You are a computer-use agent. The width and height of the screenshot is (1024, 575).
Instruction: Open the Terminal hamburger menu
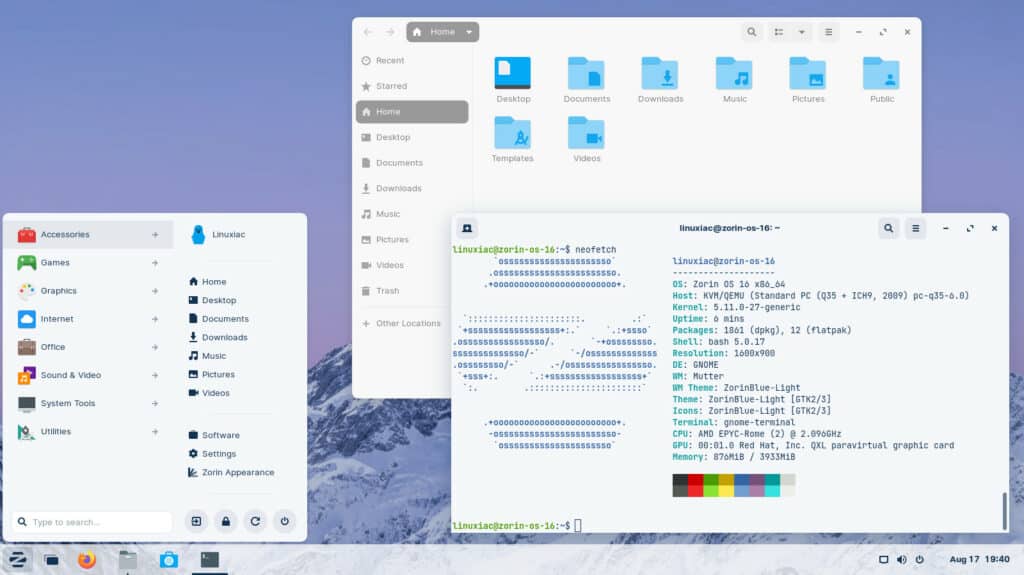(916, 229)
